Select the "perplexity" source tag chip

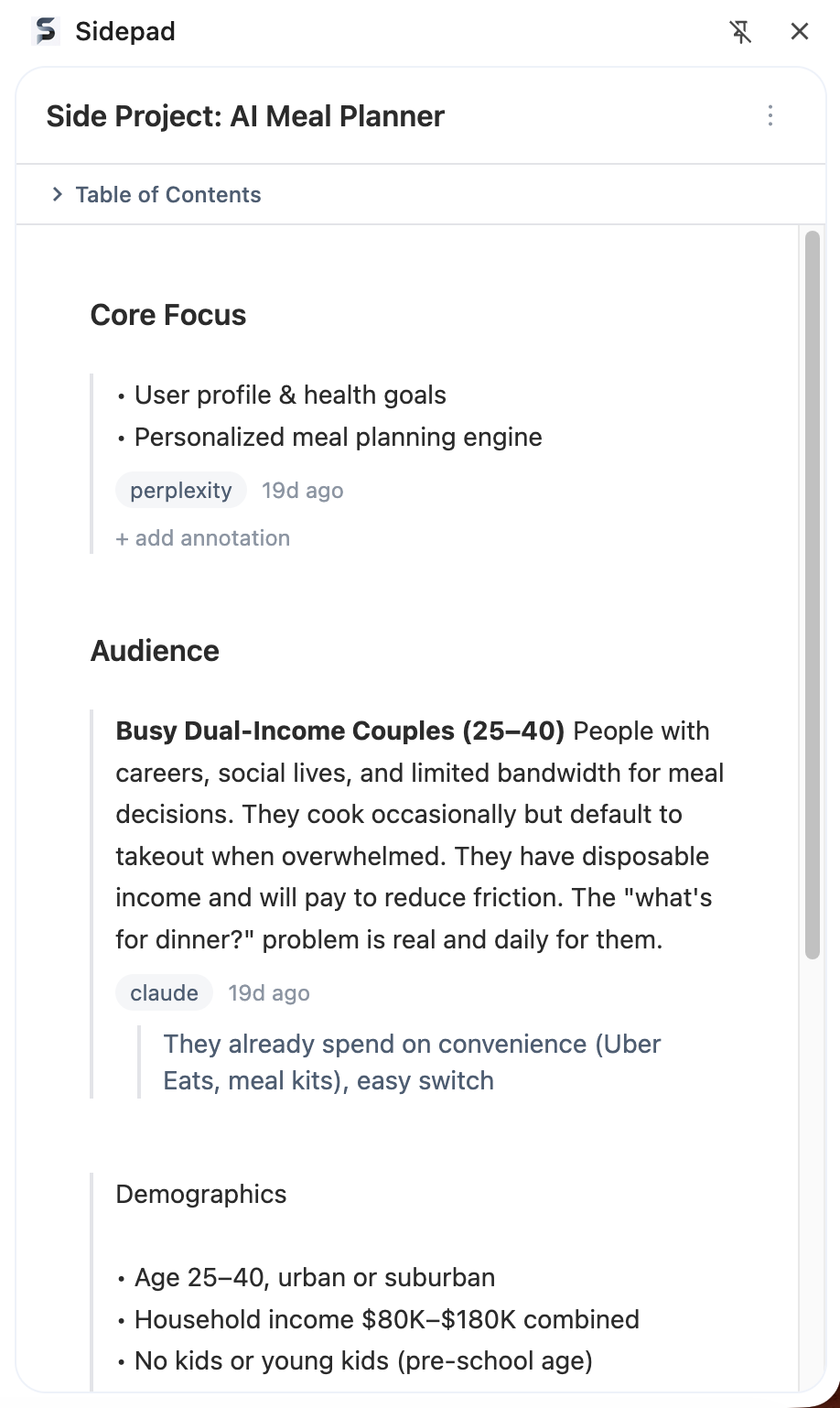coord(180,490)
